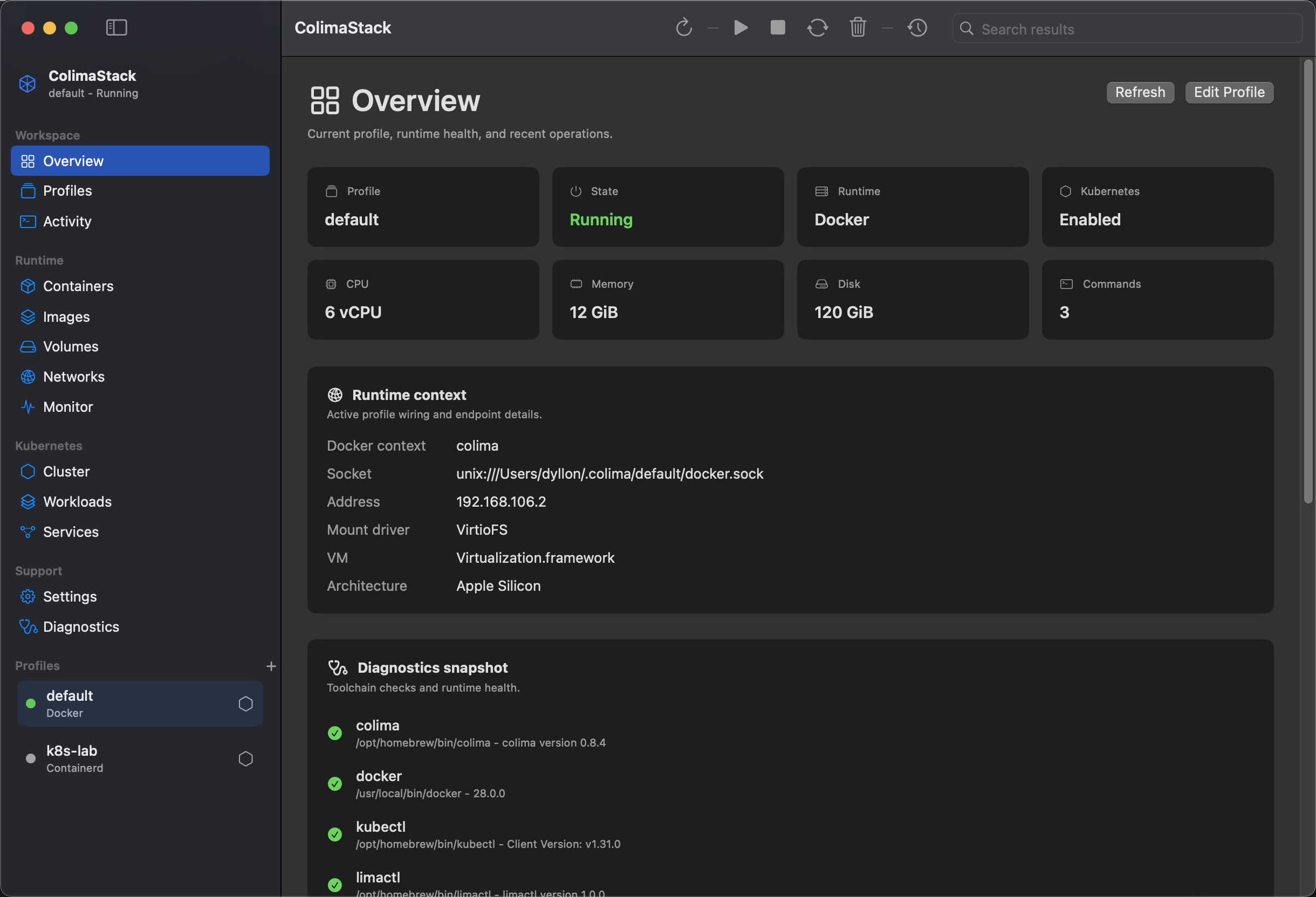This screenshot has height=897, width=1316.
Task: Click the restart arrow toolbar icon
Action: (684, 27)
